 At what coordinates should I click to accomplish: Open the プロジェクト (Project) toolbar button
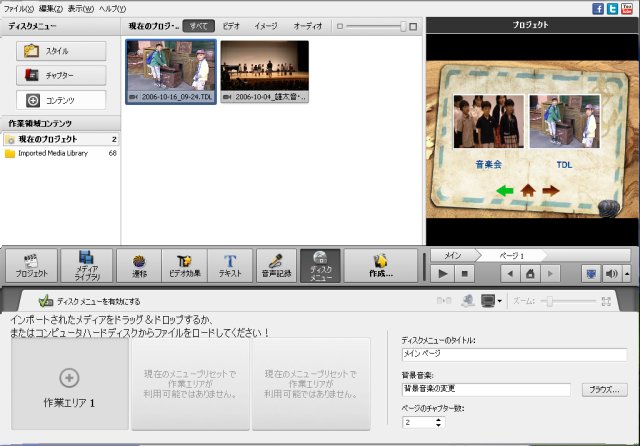click(x=31, y=266)
